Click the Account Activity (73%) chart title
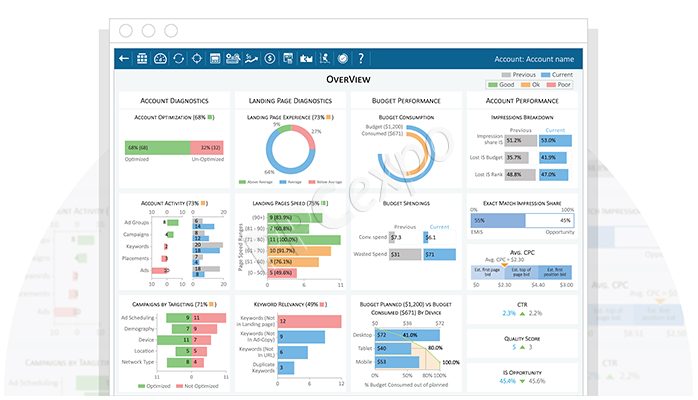Image resolution: width=698 pixels, height=400 pixels. [174, 203]
